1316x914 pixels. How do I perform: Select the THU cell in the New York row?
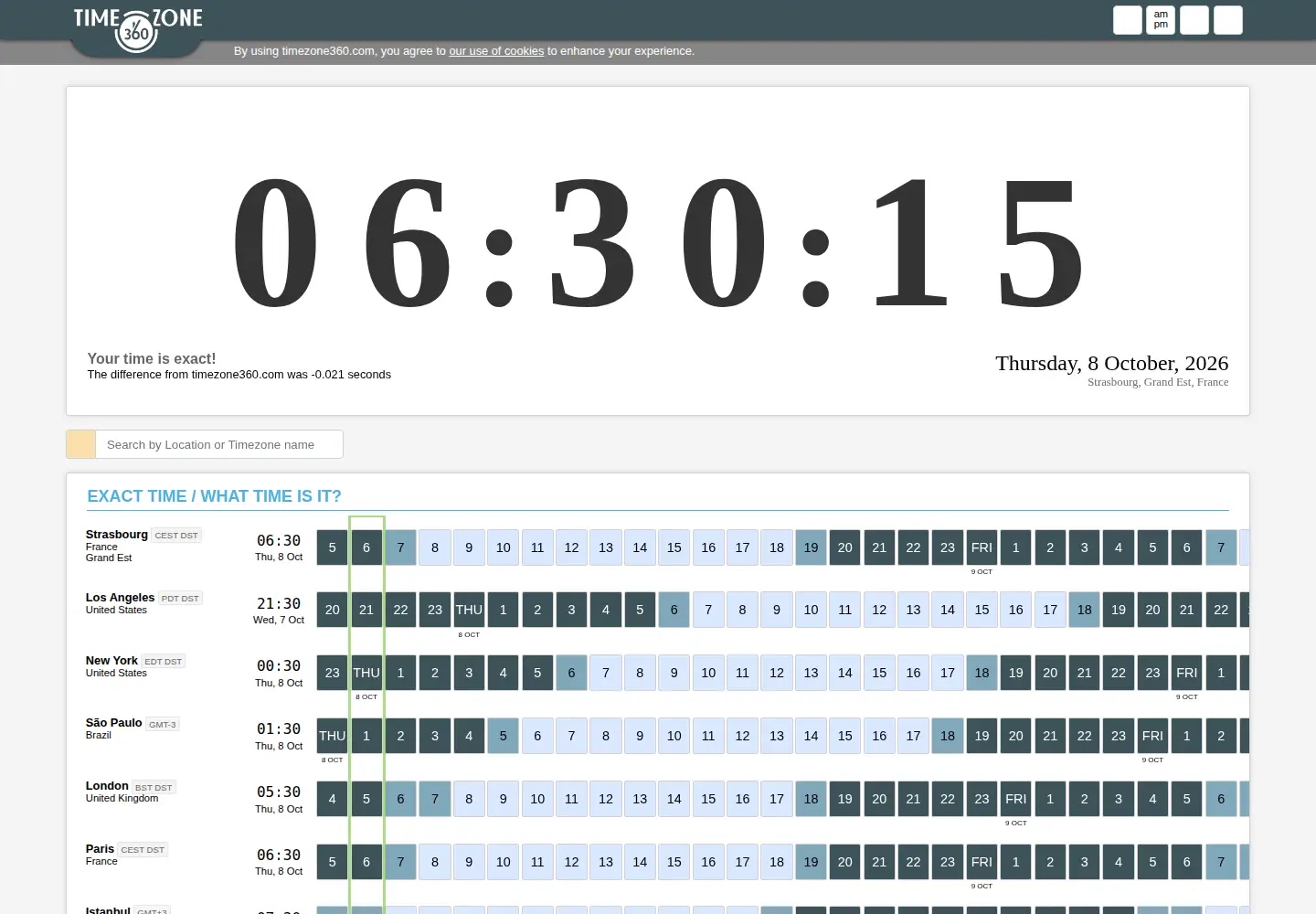pos(366,673)
